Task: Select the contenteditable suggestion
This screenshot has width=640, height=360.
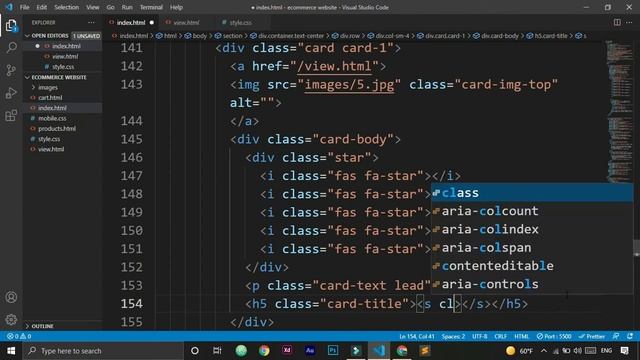Action: [532, 266]
